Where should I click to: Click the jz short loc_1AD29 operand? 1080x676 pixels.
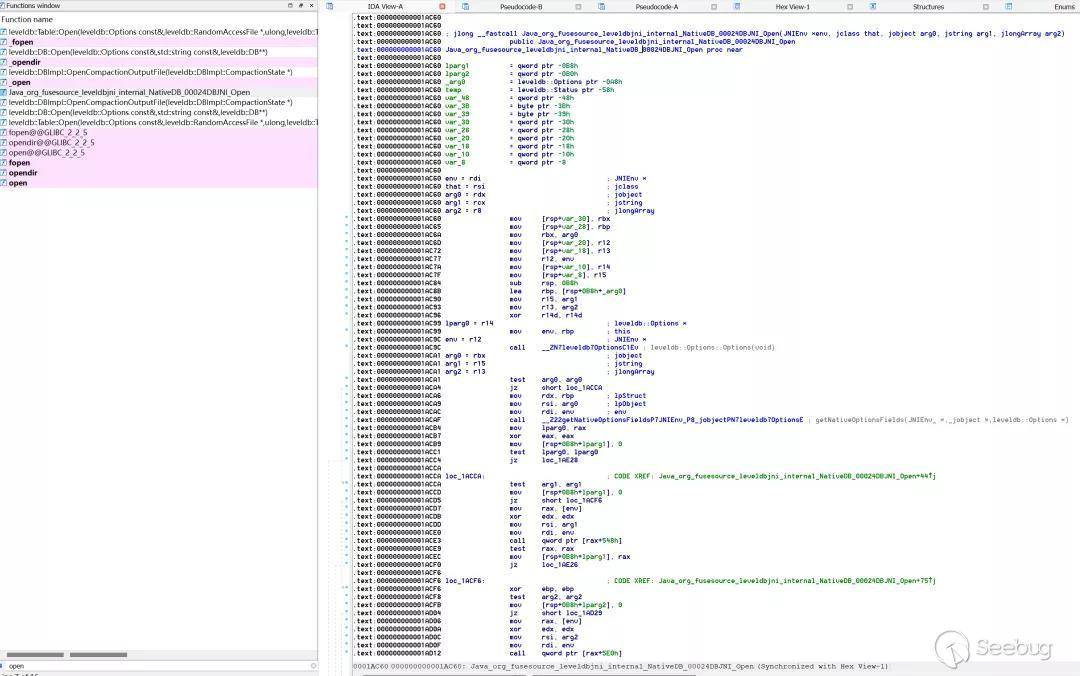pos(572,613)
